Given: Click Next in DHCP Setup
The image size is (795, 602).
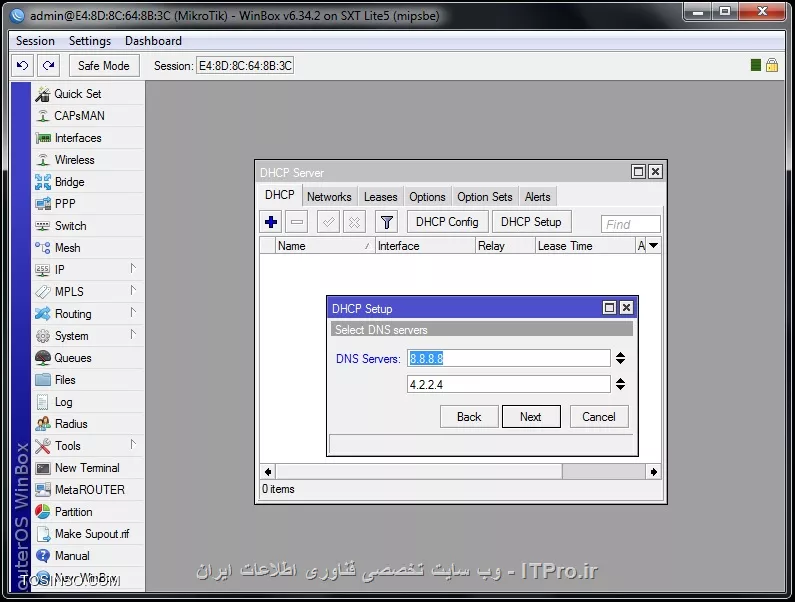Looking at the screenshot, I should coord(531,416).
